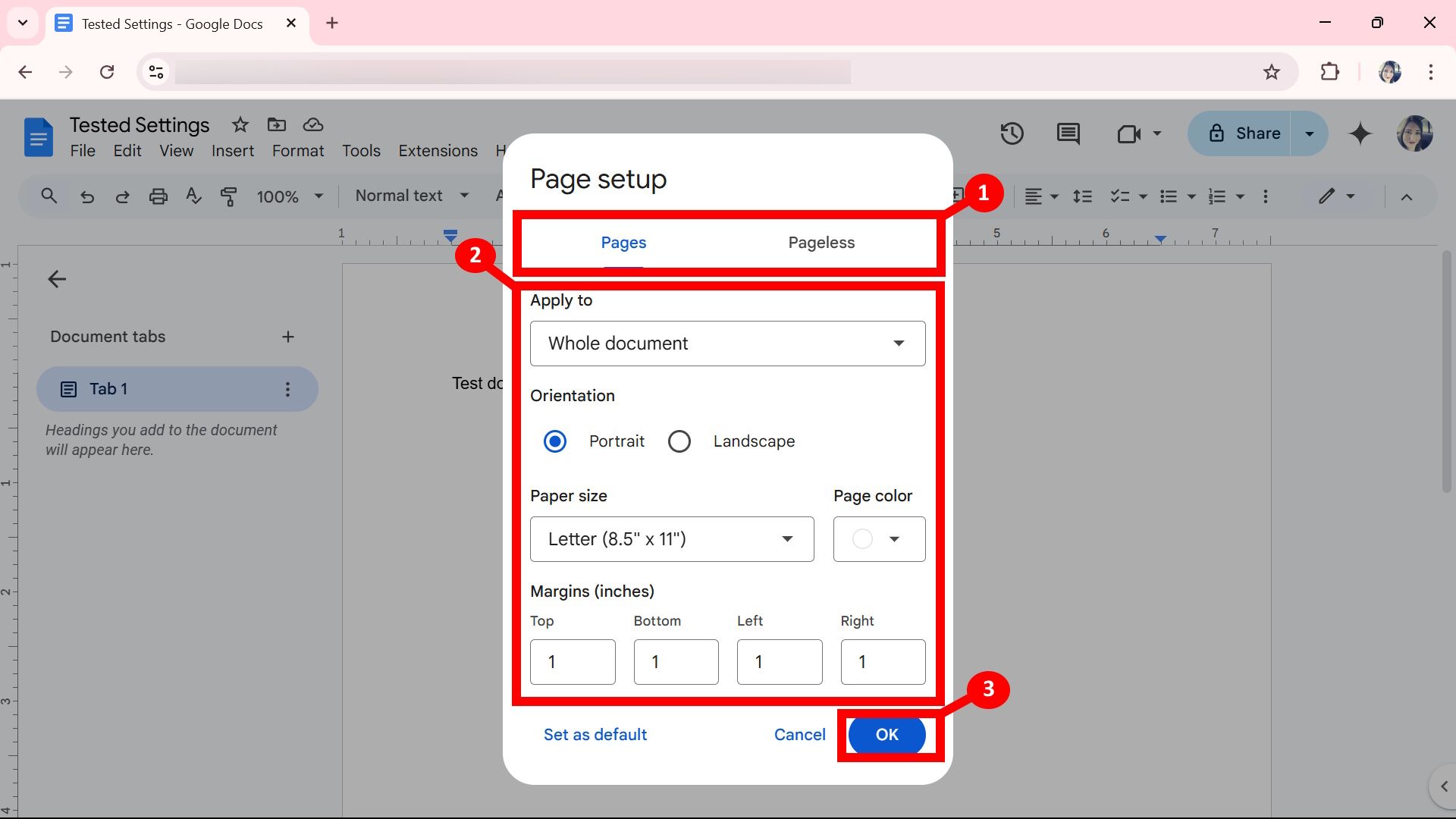Open the document history icon
This screenshot has height=819, width=1456.
tap(1011, 132)
